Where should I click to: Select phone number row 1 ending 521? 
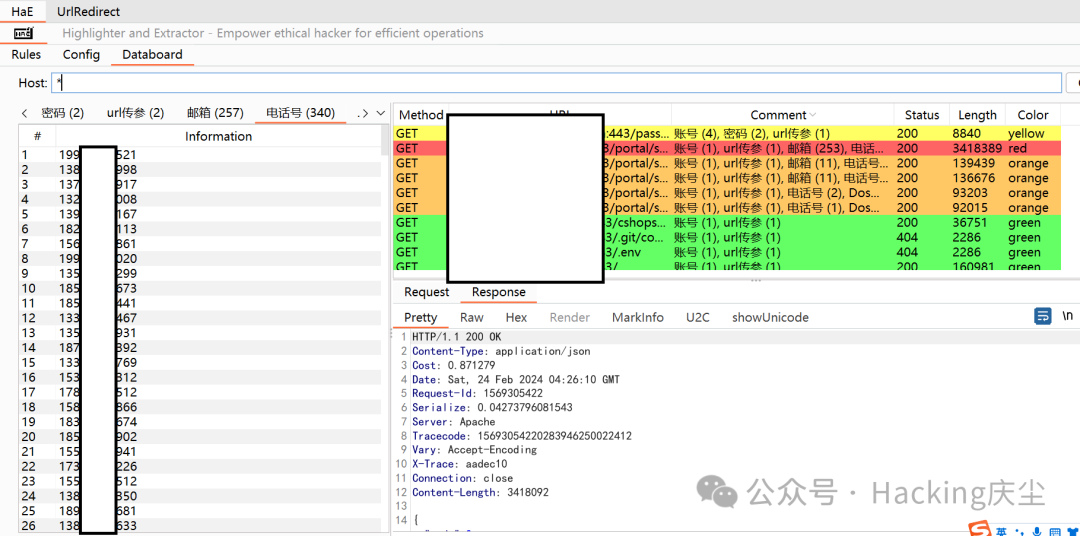(x=200, y=155)
